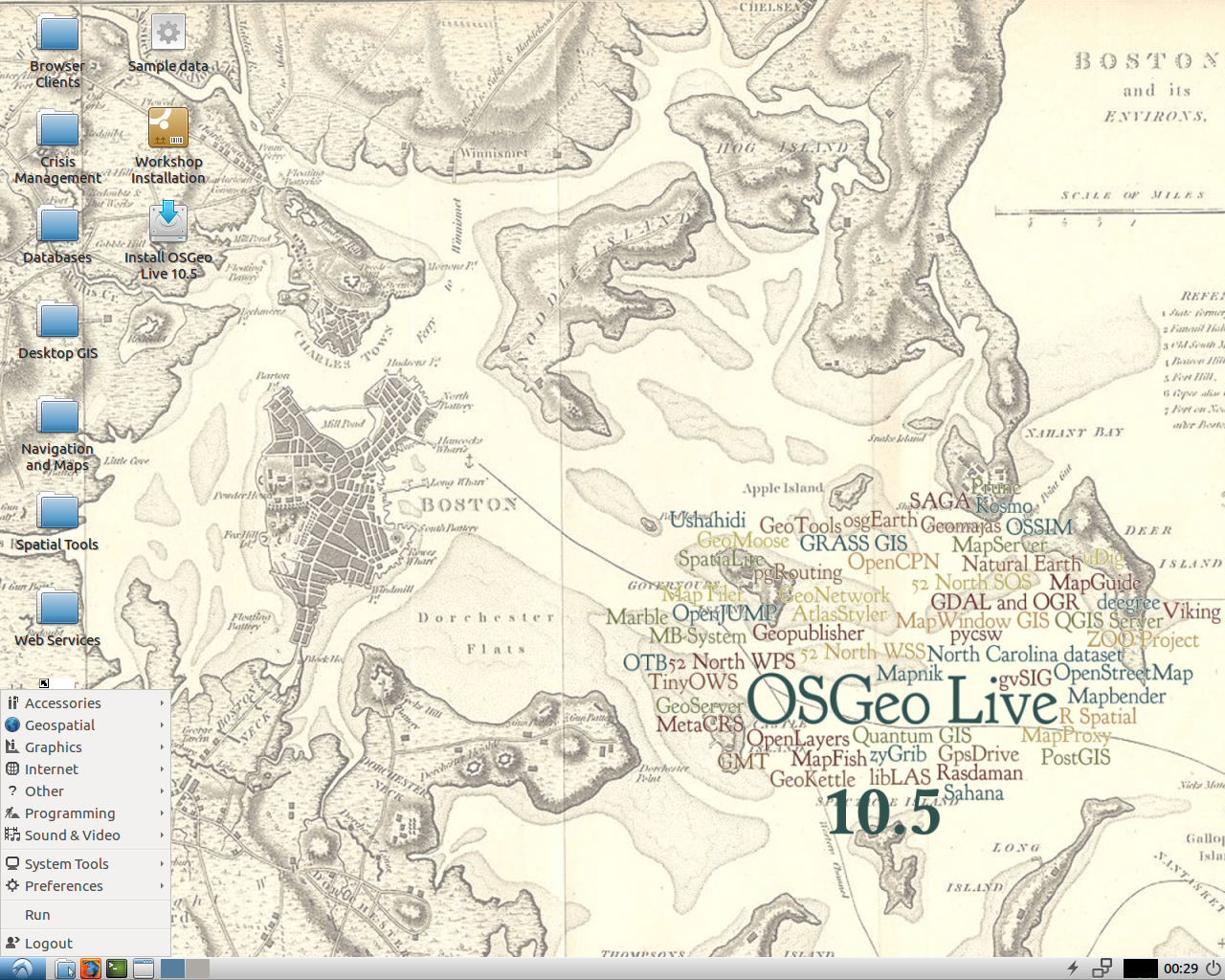
Task: Expand the Graphics submenu
Action: [x=86, y=747]
